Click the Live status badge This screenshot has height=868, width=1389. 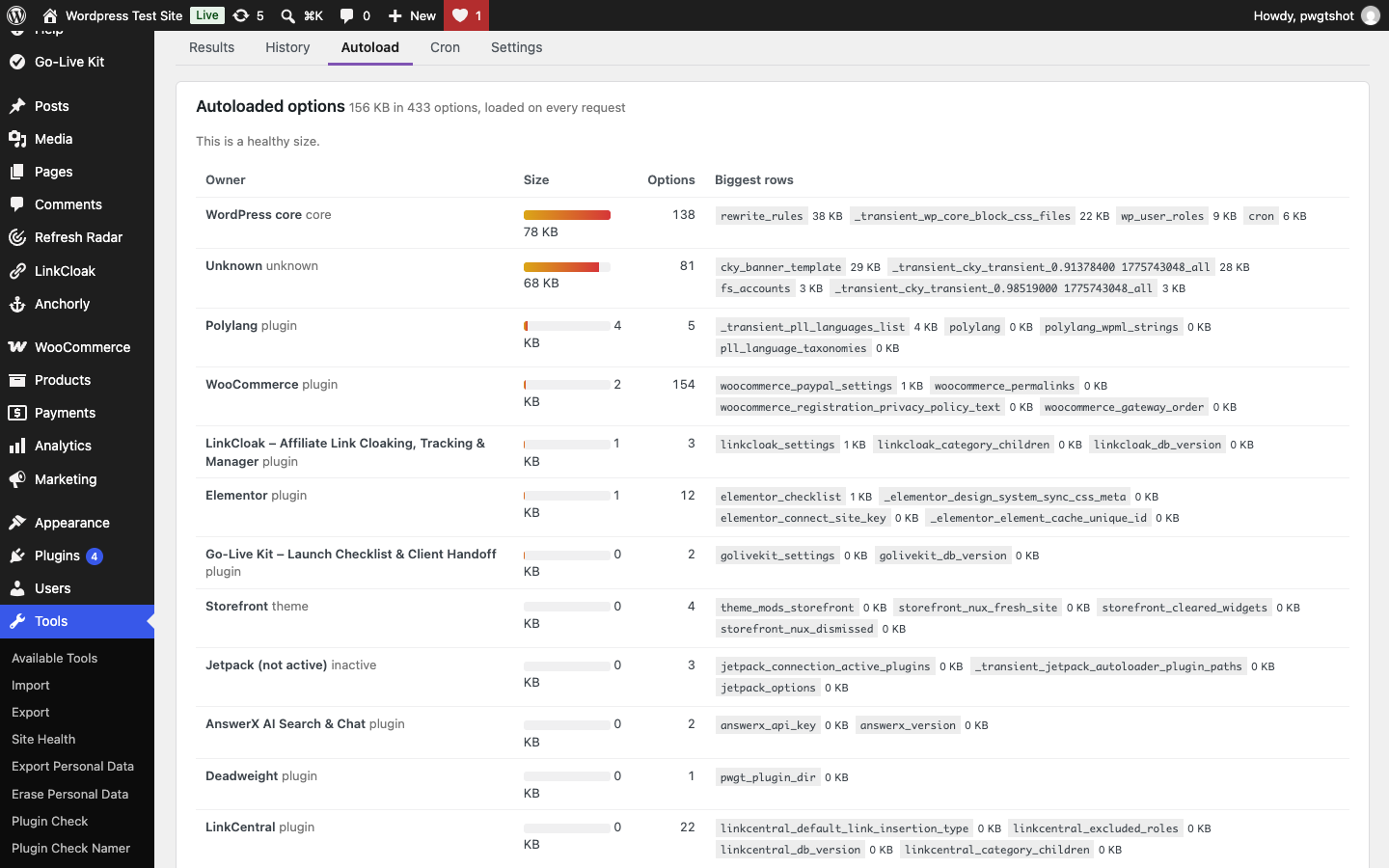[206, 15]
